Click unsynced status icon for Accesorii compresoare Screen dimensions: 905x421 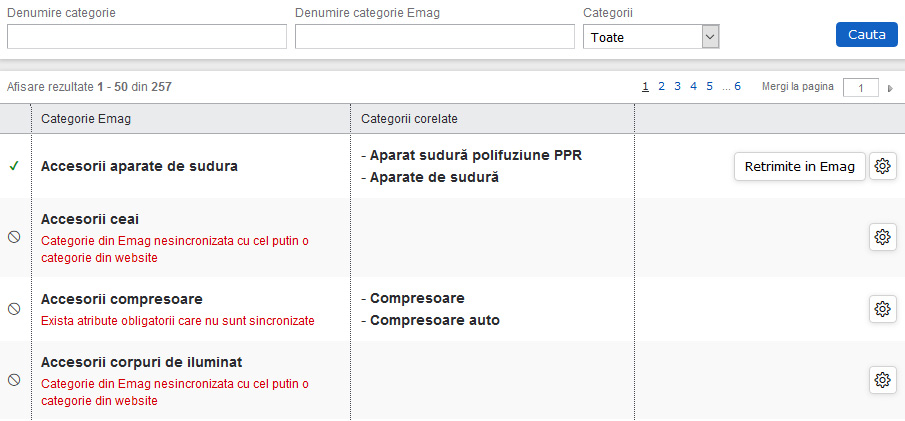point(14,309)
